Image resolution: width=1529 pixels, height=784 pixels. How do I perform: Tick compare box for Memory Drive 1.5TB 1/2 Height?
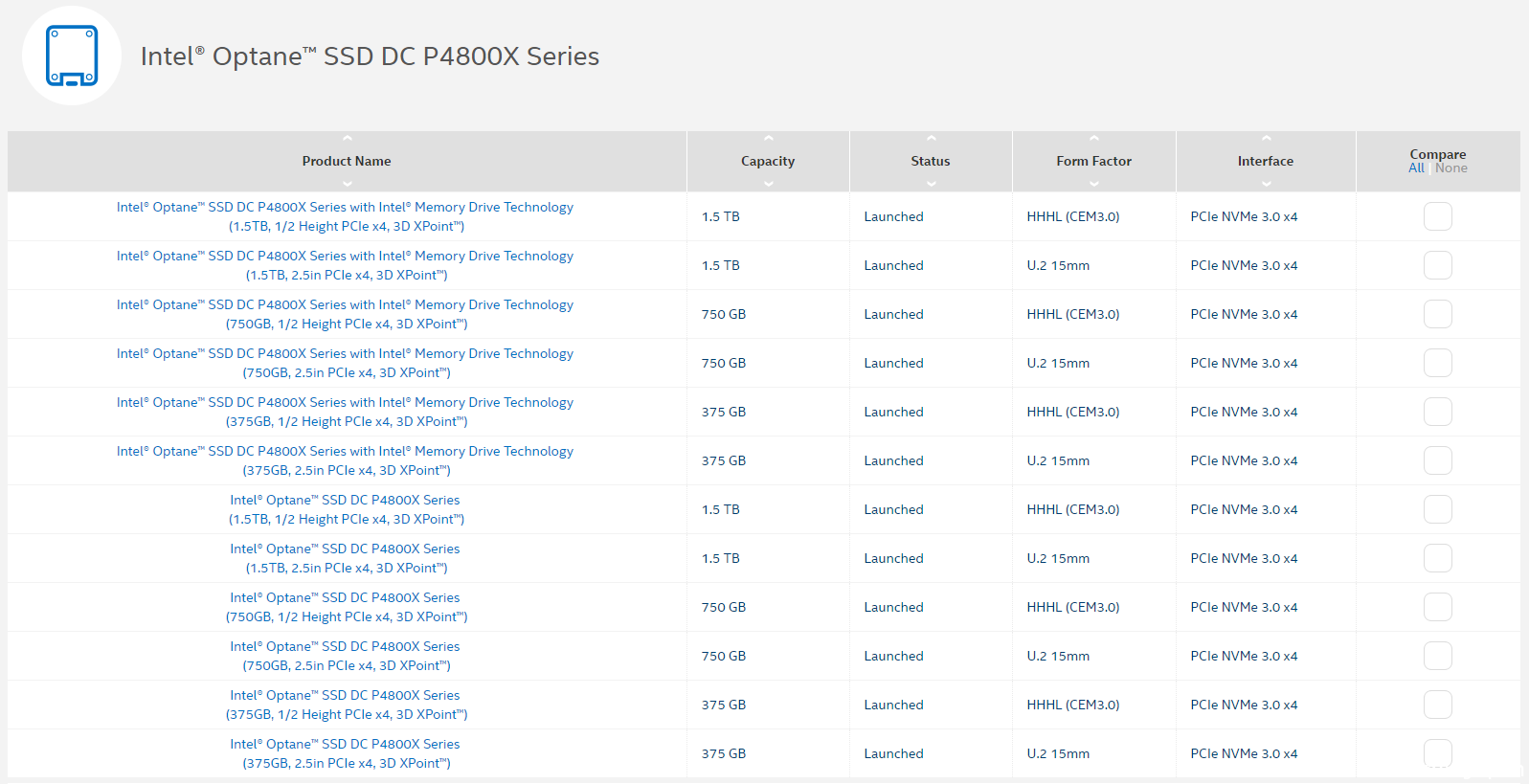pos(1438,216)
